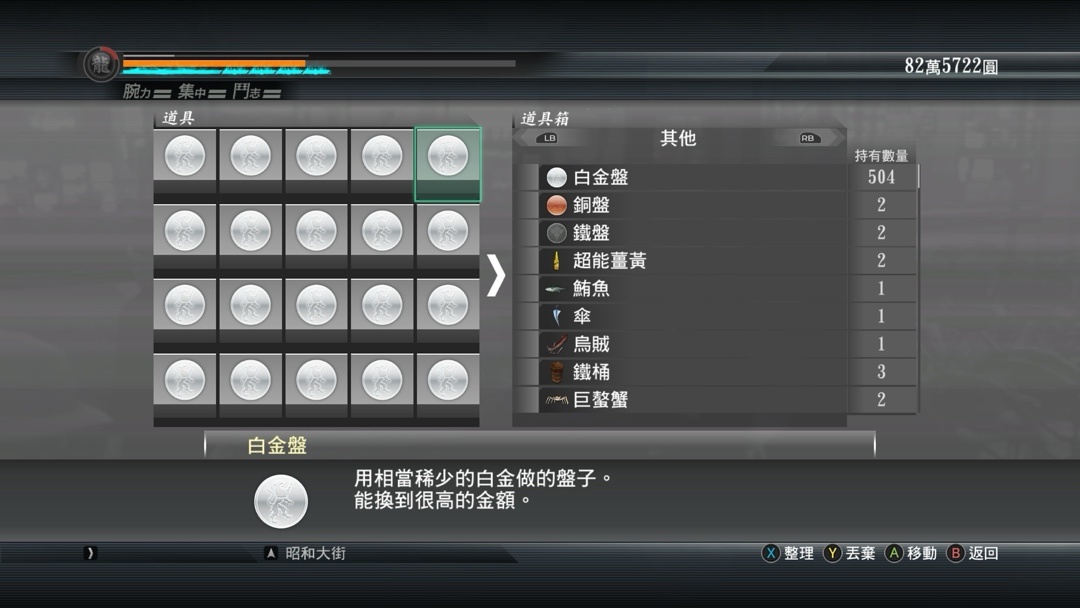1080x608 pixels.
Task: Click the quantity 3 for 鐵桶
Action: tap(882, 372)
